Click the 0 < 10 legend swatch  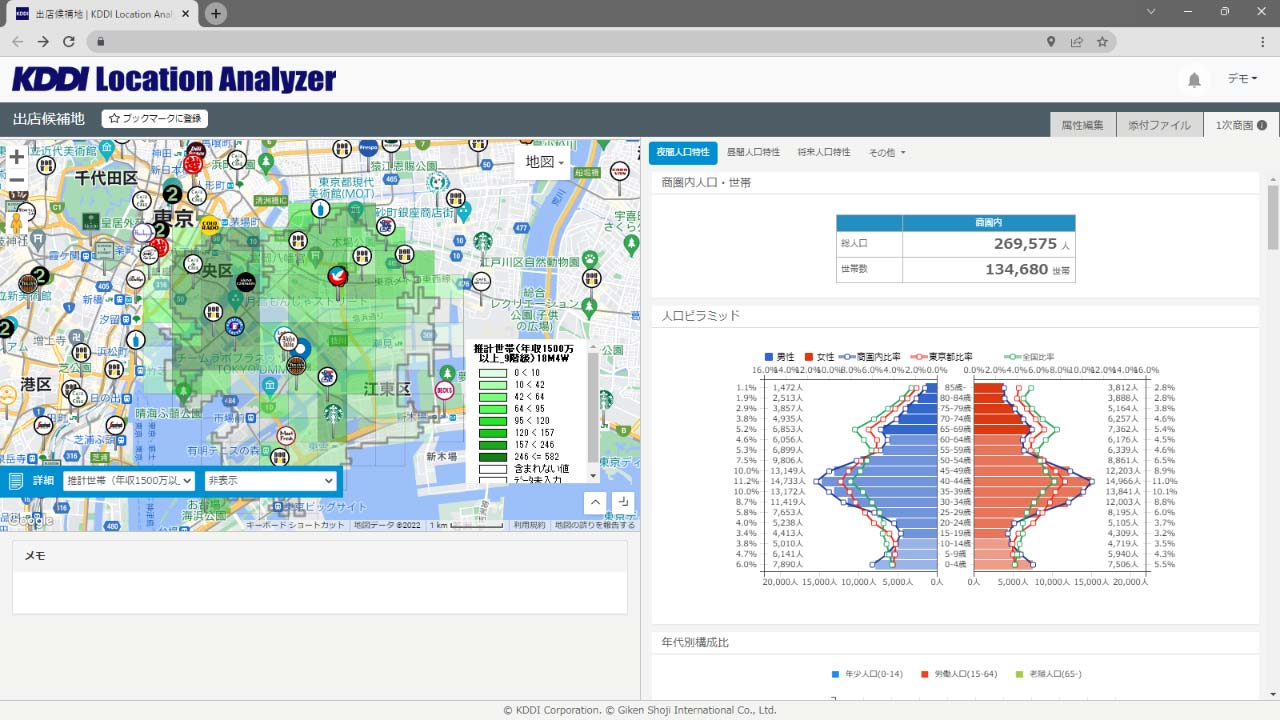pyautogui.click(x=493, y=373)
